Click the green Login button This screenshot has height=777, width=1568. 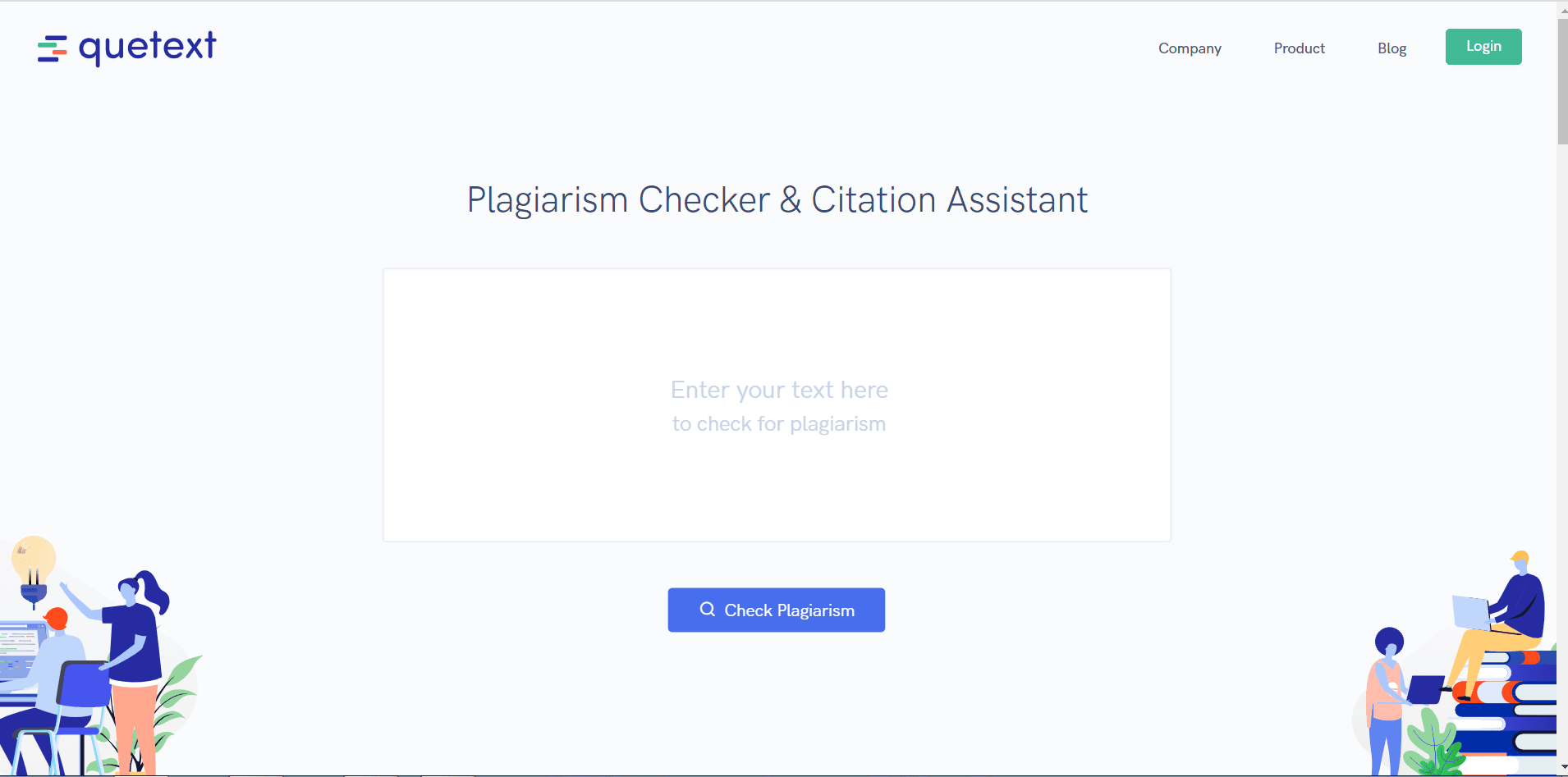1483,47
